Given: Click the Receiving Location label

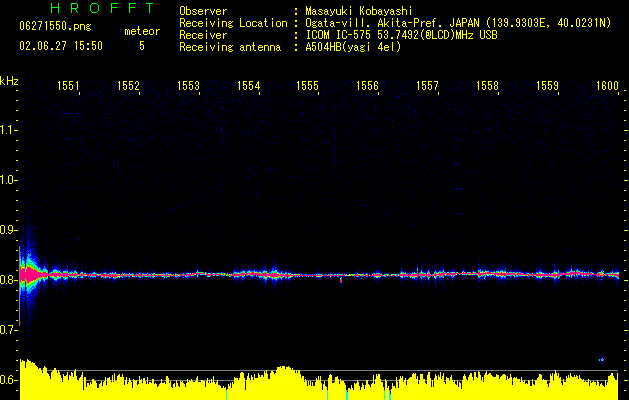Looking at the screenshot, I should tap(233, 23).
